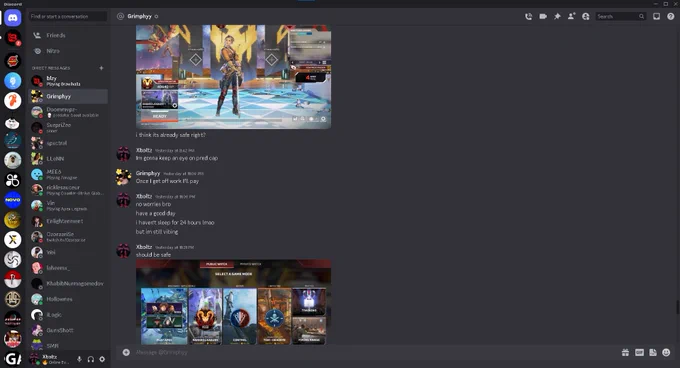Open DM with LLoNN
This screenshot has height=368, width=680.
coord(68,159)
